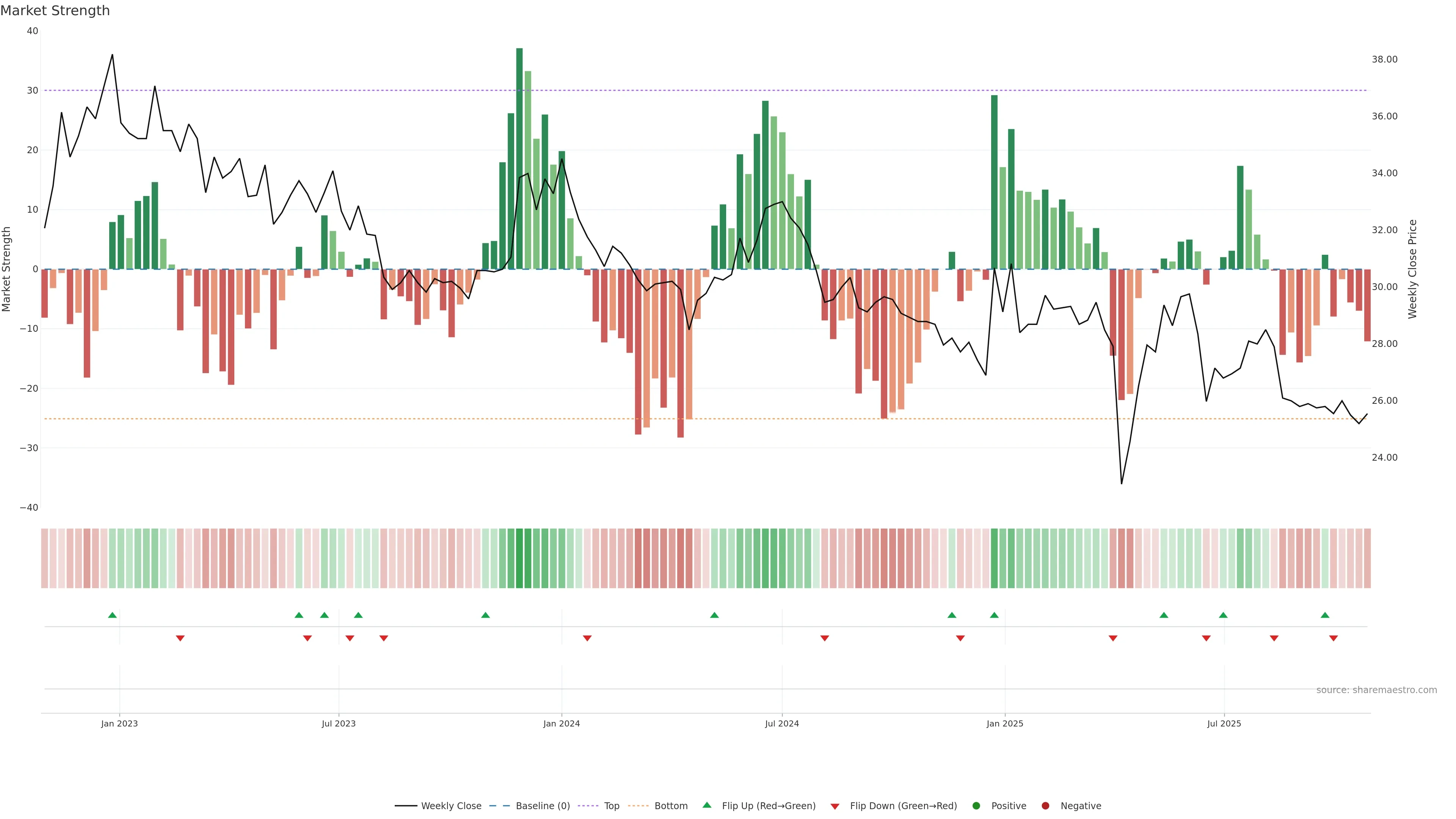The width and height of the screenshot is (1456, 819).
Task: Click the green Flip Up legend triangle
Action: point(706,805)
